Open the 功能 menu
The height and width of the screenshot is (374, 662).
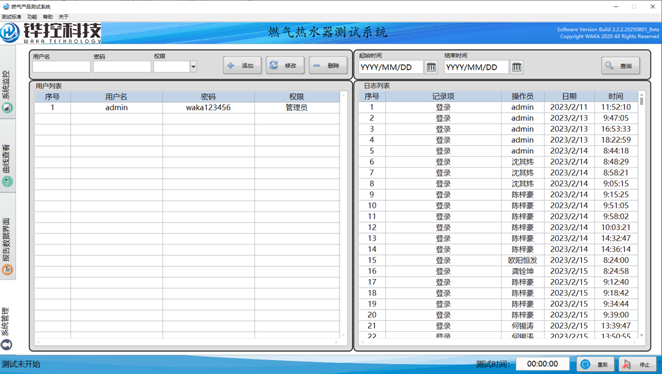point(32,16)
